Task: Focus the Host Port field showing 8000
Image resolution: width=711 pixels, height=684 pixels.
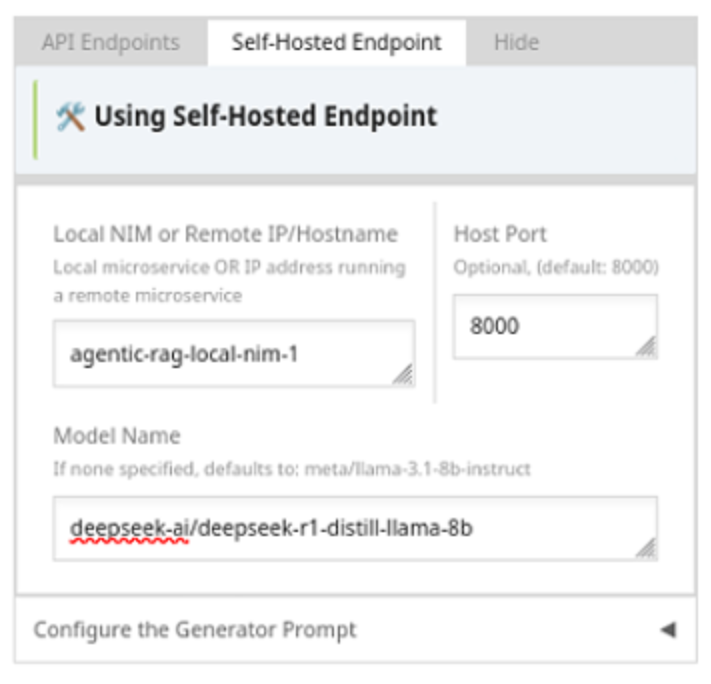Action: click(x=540, y=326)
